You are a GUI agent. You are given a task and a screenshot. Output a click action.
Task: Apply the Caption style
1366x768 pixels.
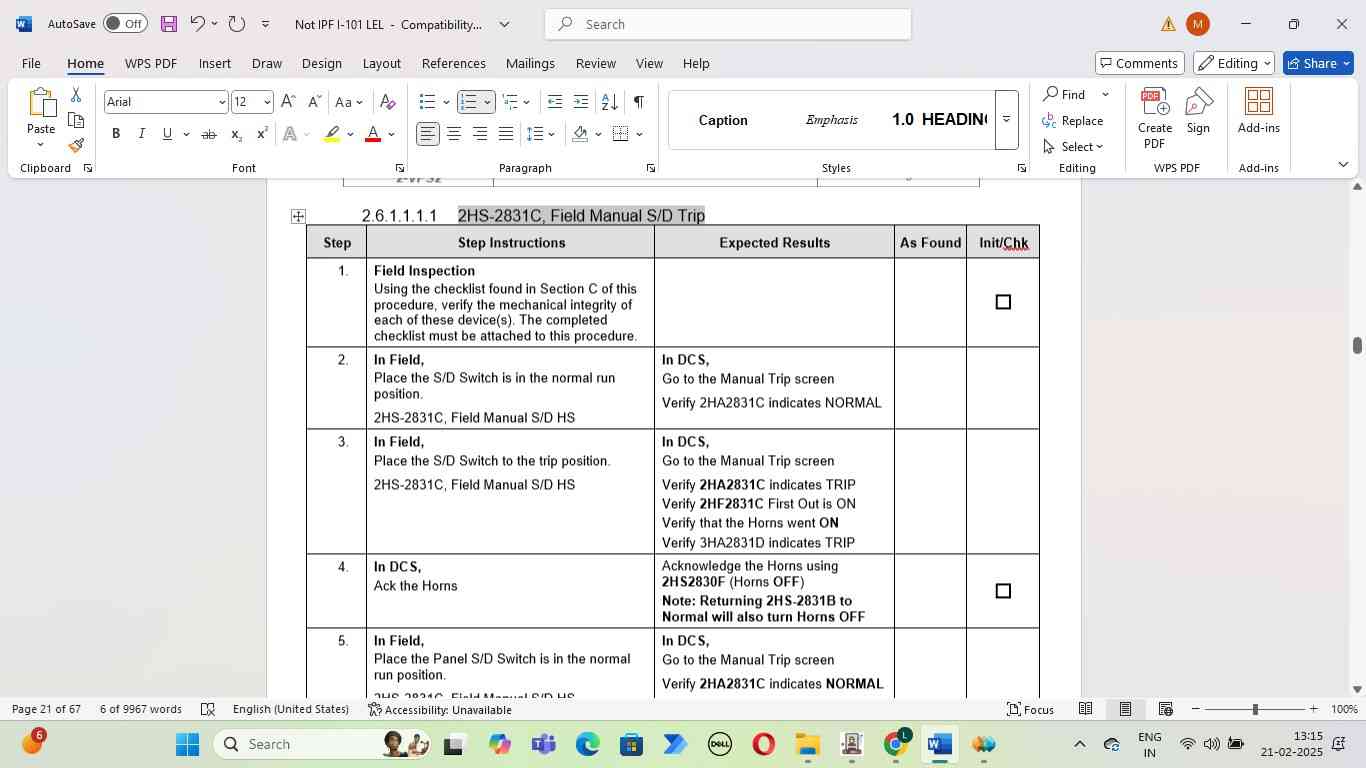723,120
